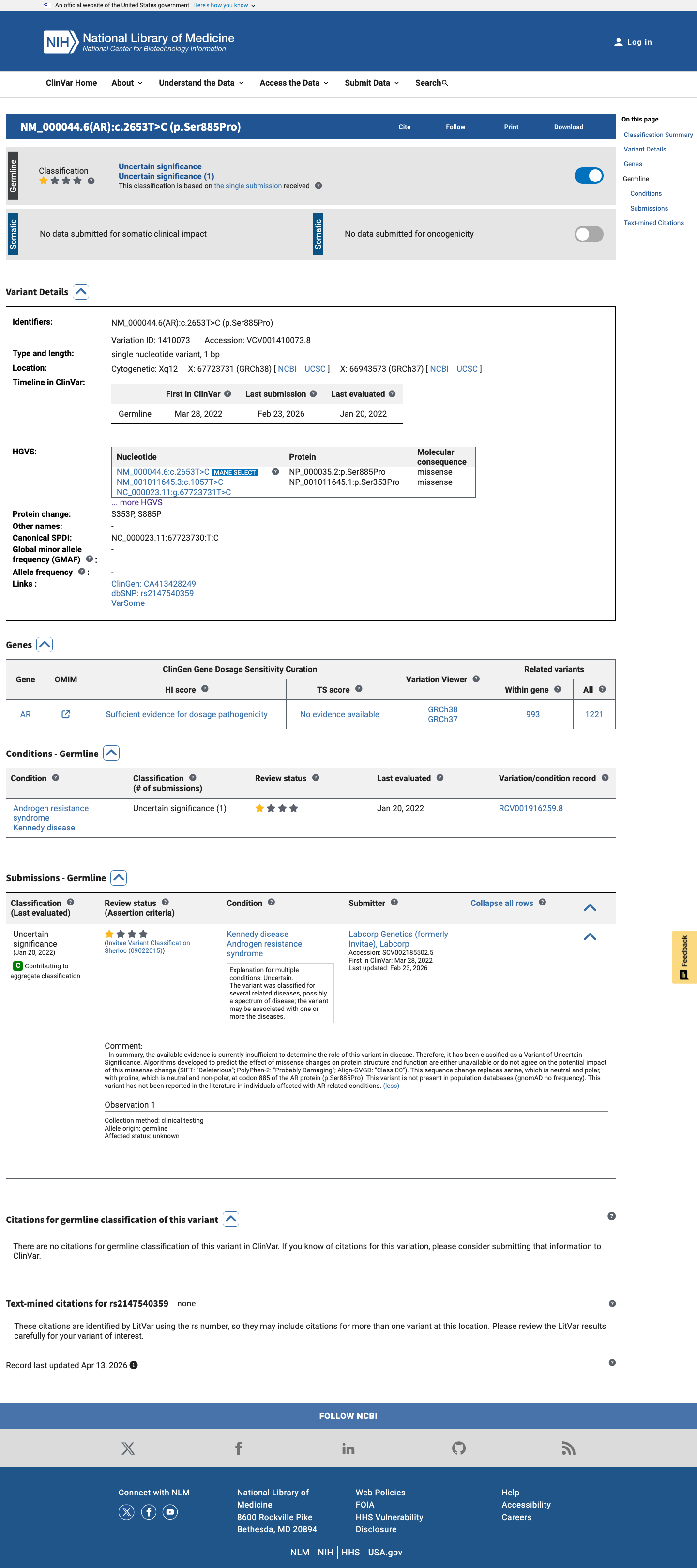
Task: Collapse the Labcorp Genetics submission row
Action: click(589, 937)
